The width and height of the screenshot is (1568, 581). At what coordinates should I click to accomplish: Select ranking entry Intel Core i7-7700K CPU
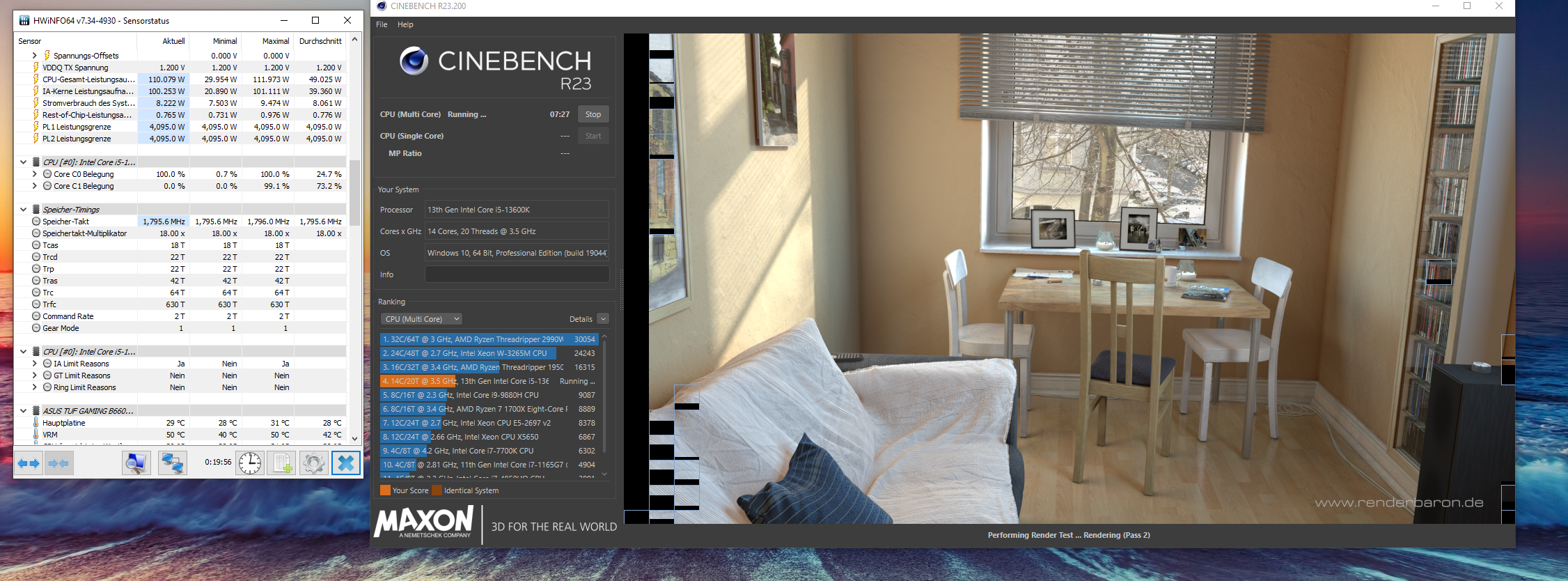point(489,451)
